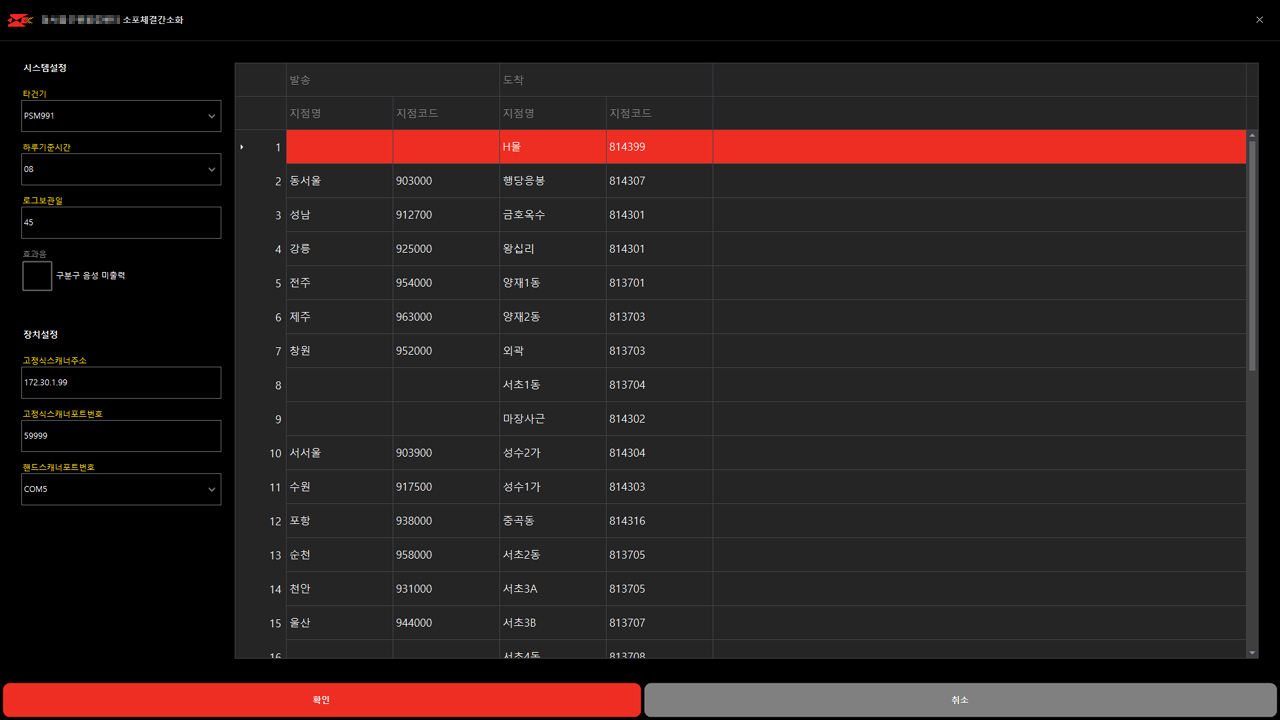Viewport: 1280px width, 720px height.
Task: Toggle the 구분구 음성 미출력 checkbox
Action: (x=37, y=276)
